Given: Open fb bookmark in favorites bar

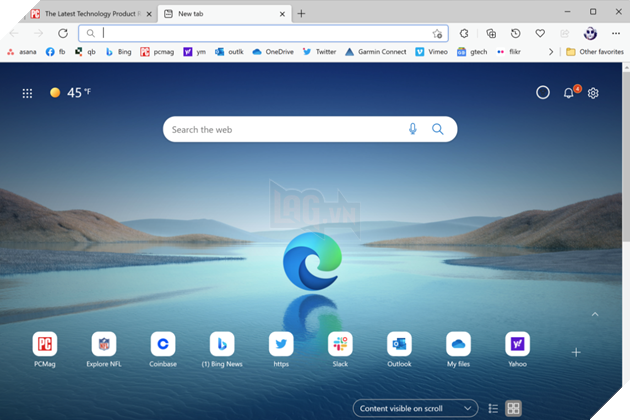Looking at the screenshot, I should pos(55,52).
